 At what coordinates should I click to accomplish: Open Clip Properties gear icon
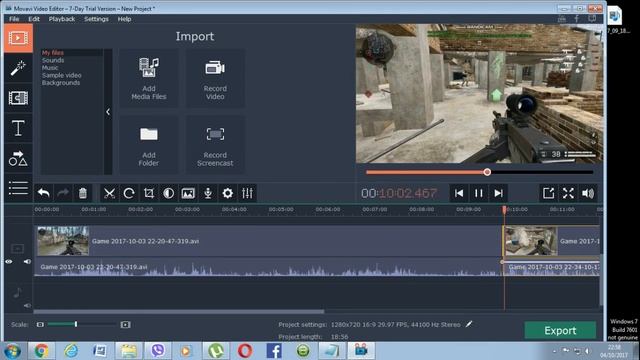click(x=227, y=193)
